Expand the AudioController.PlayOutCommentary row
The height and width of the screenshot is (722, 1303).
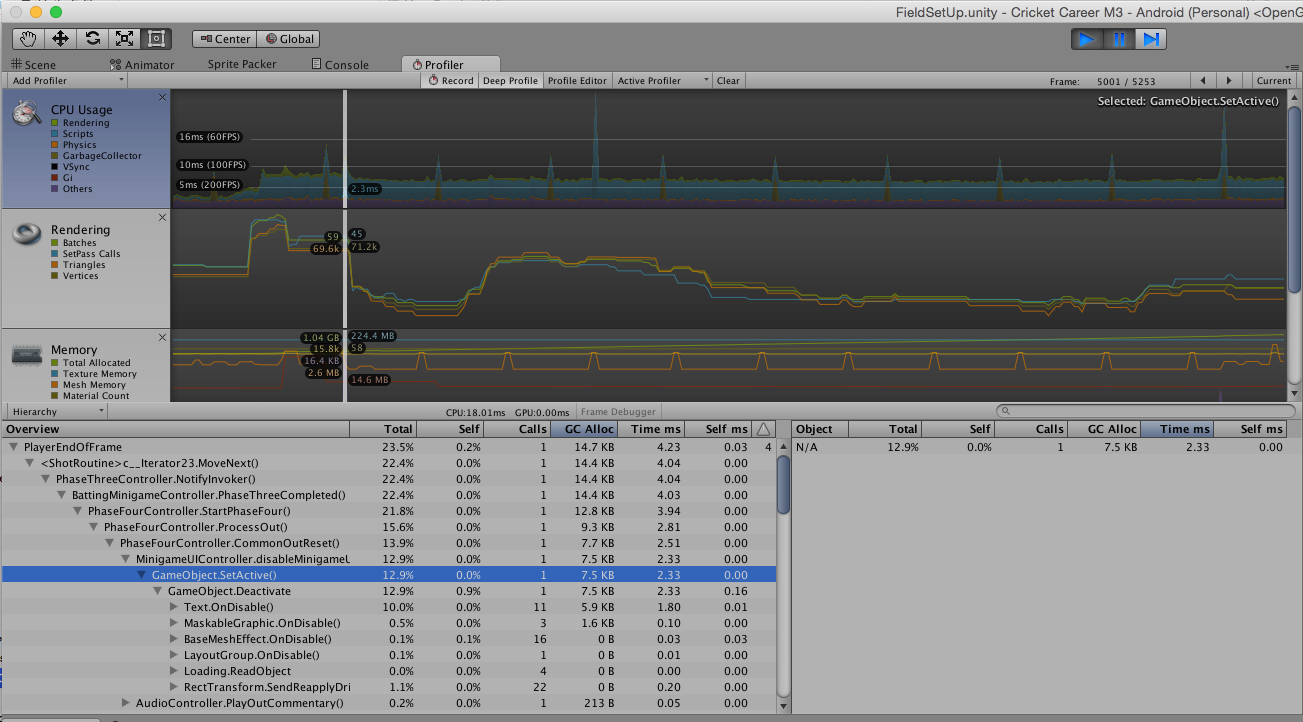tap(126, 703)
